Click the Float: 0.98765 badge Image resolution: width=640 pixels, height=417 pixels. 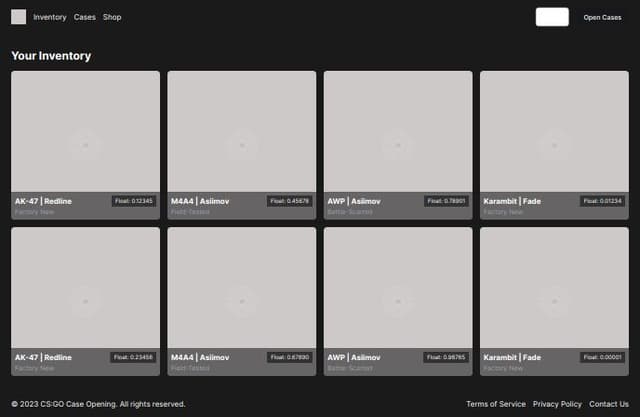[446, 357]
